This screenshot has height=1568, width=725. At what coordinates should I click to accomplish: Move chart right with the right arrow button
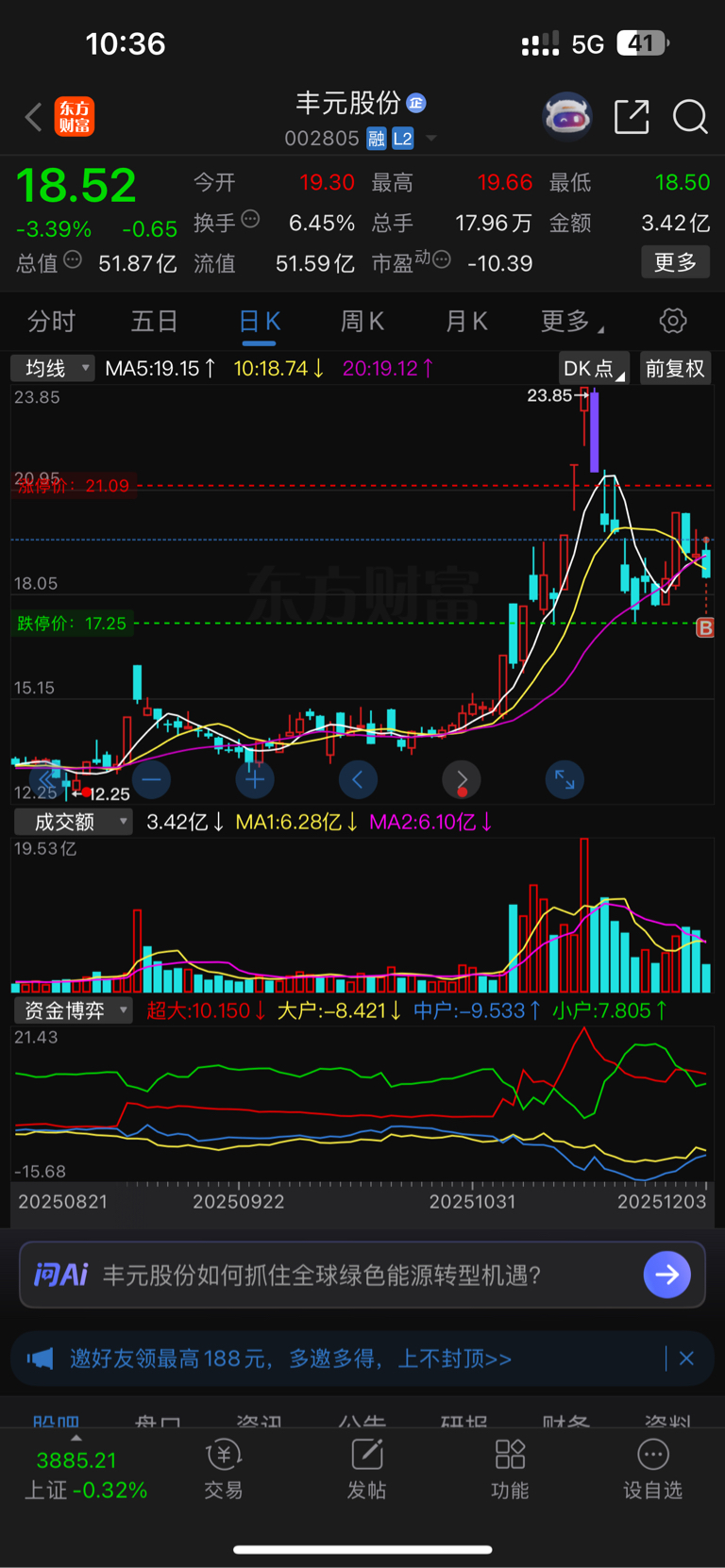point(462,779)
